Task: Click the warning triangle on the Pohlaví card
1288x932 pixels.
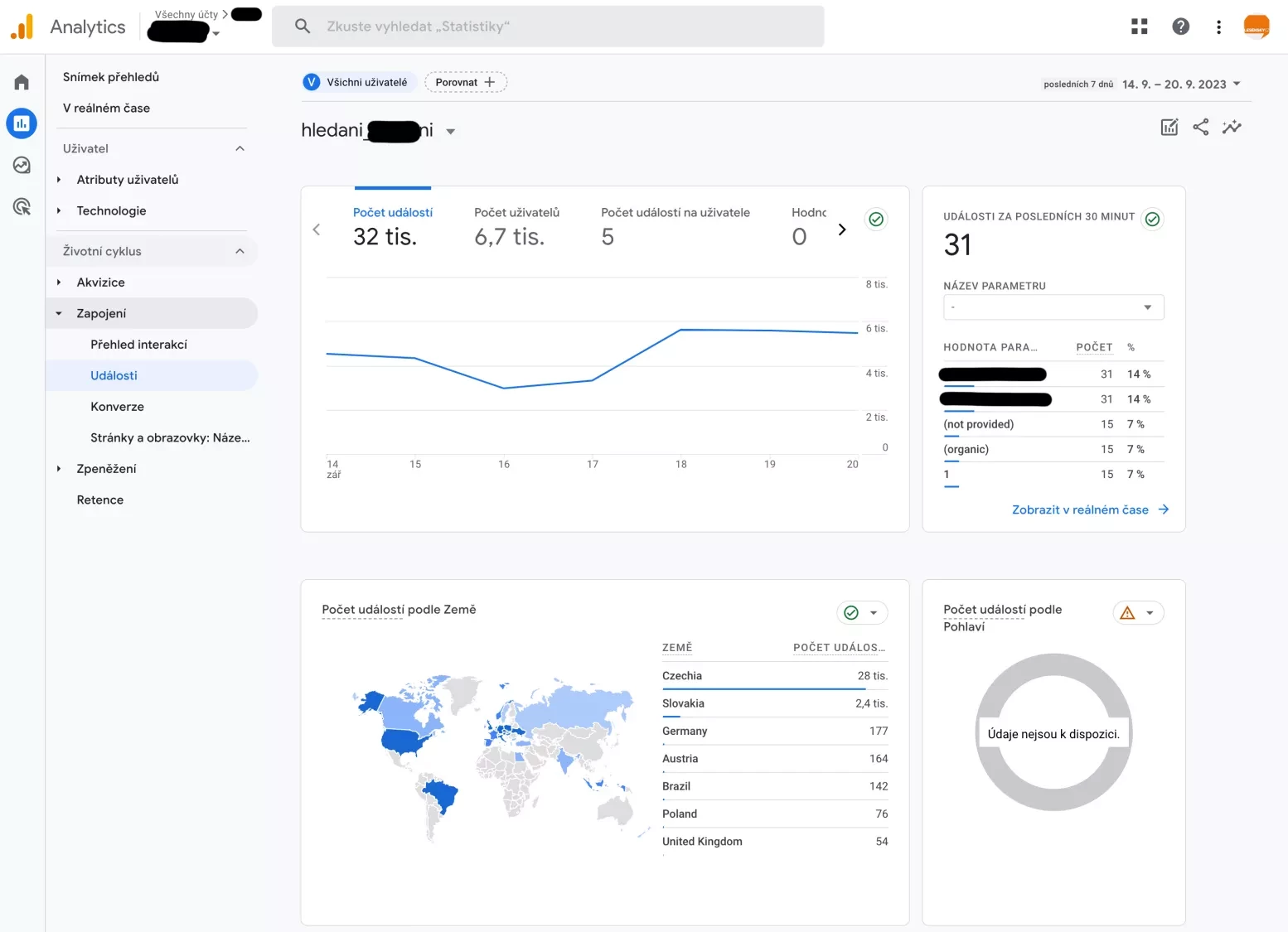Action: coord(1127,613)
